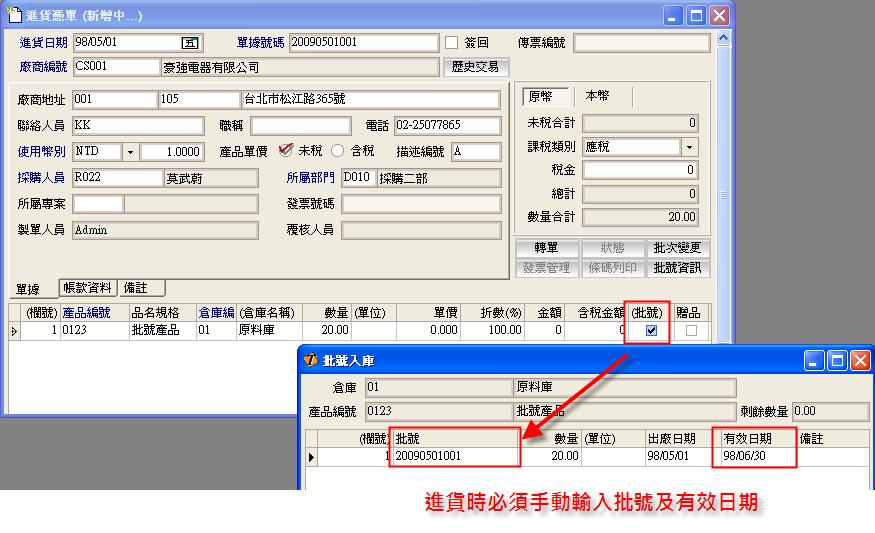Minimize the 進貨憑單 window
This screenshot has height=533, width=875.
(674, 15)
